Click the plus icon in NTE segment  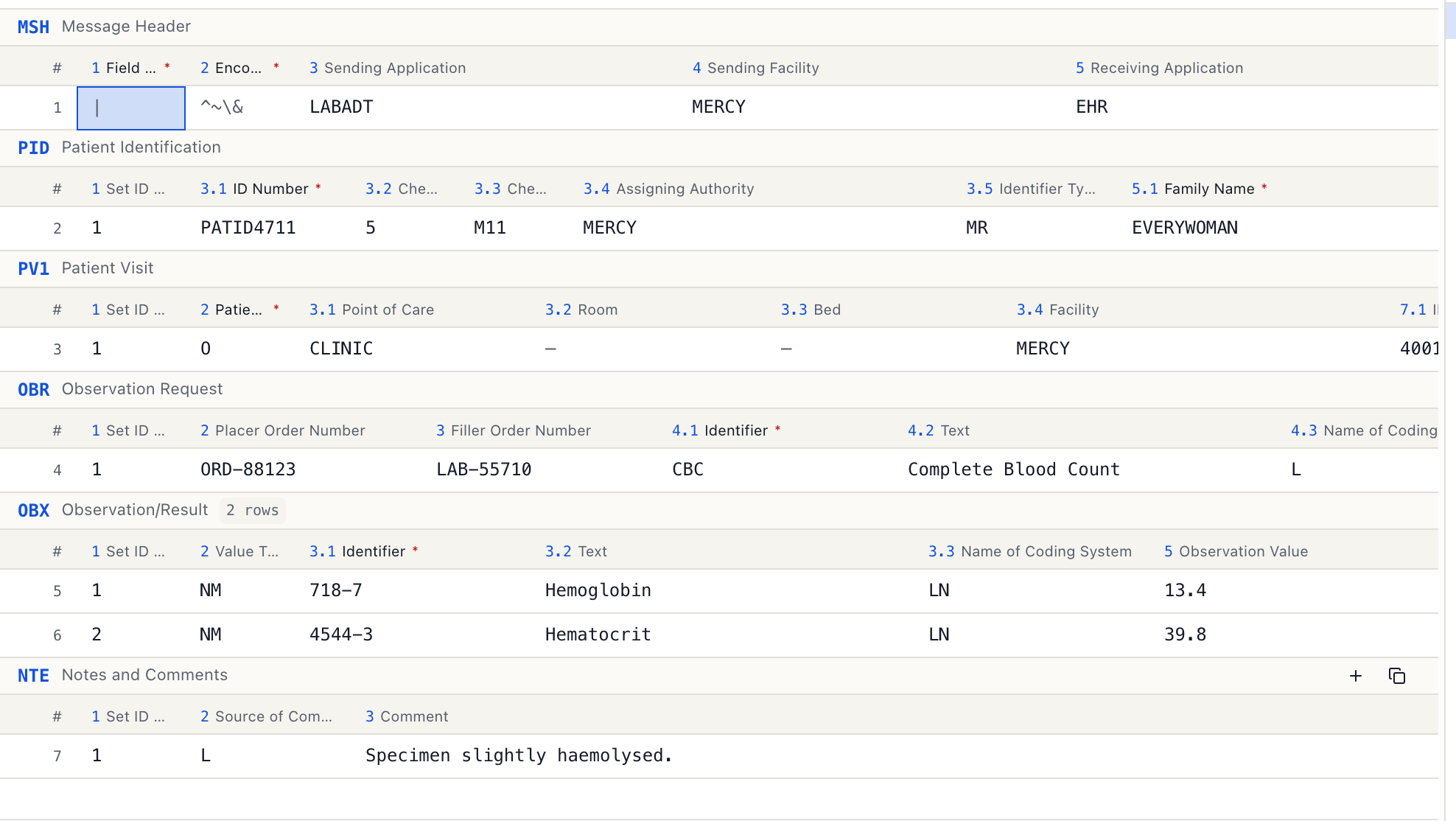click(x=1355, y=676)
